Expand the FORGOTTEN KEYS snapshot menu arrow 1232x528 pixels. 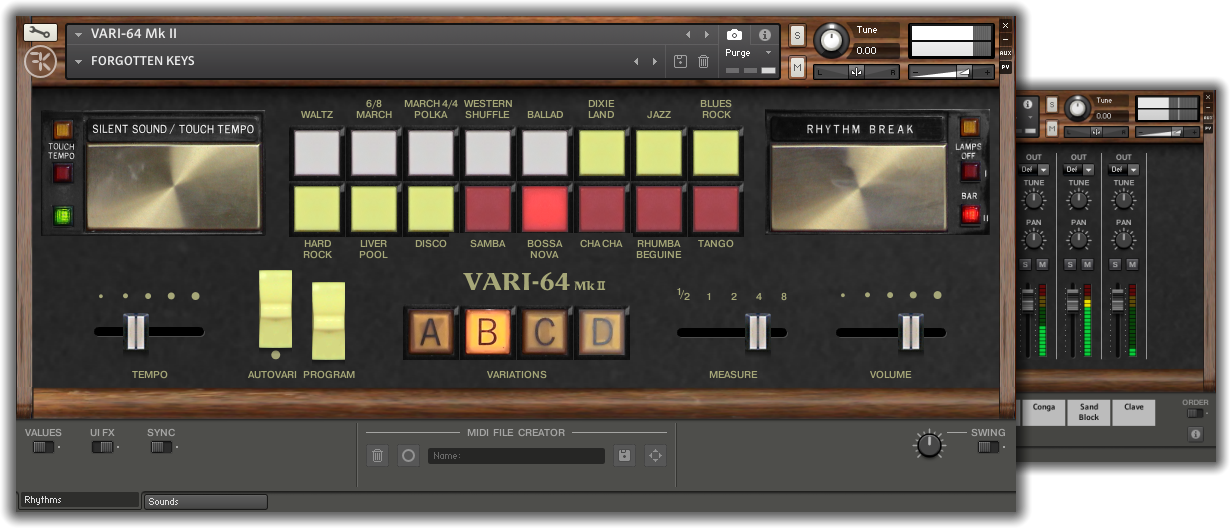[79, 62]
